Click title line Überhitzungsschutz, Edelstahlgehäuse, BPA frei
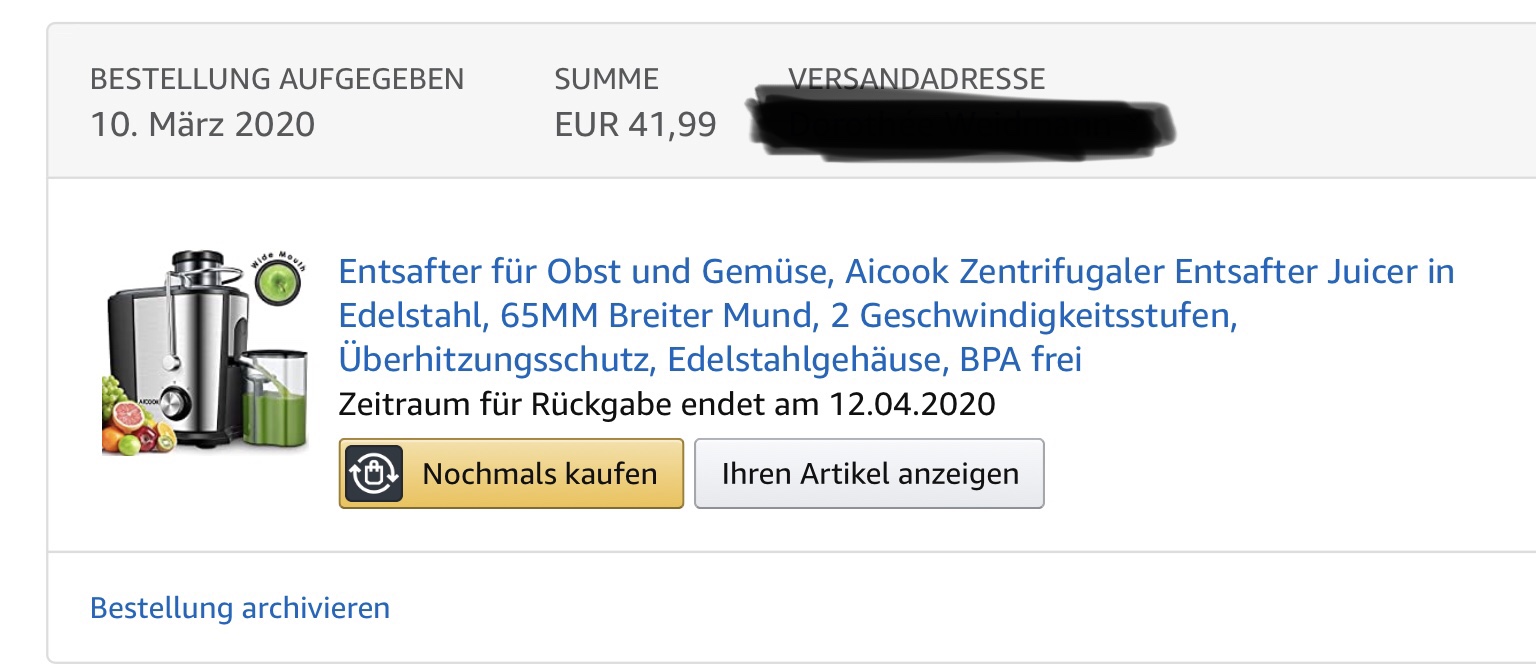 (710, 359)
